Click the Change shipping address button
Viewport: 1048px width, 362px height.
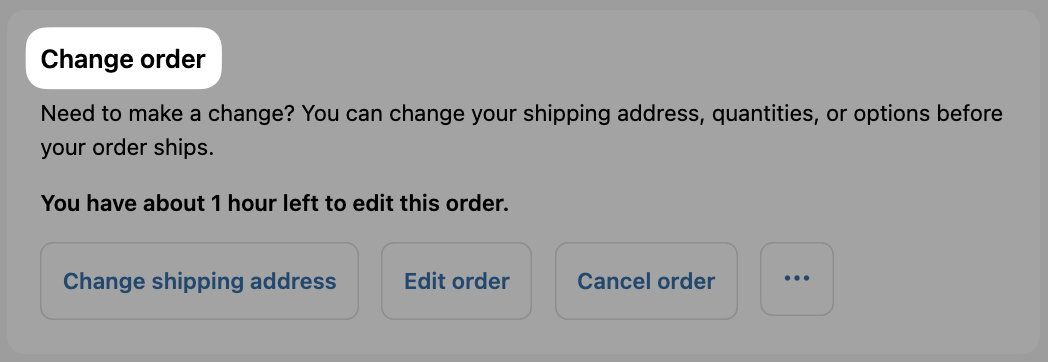click(x=199, y=281)
